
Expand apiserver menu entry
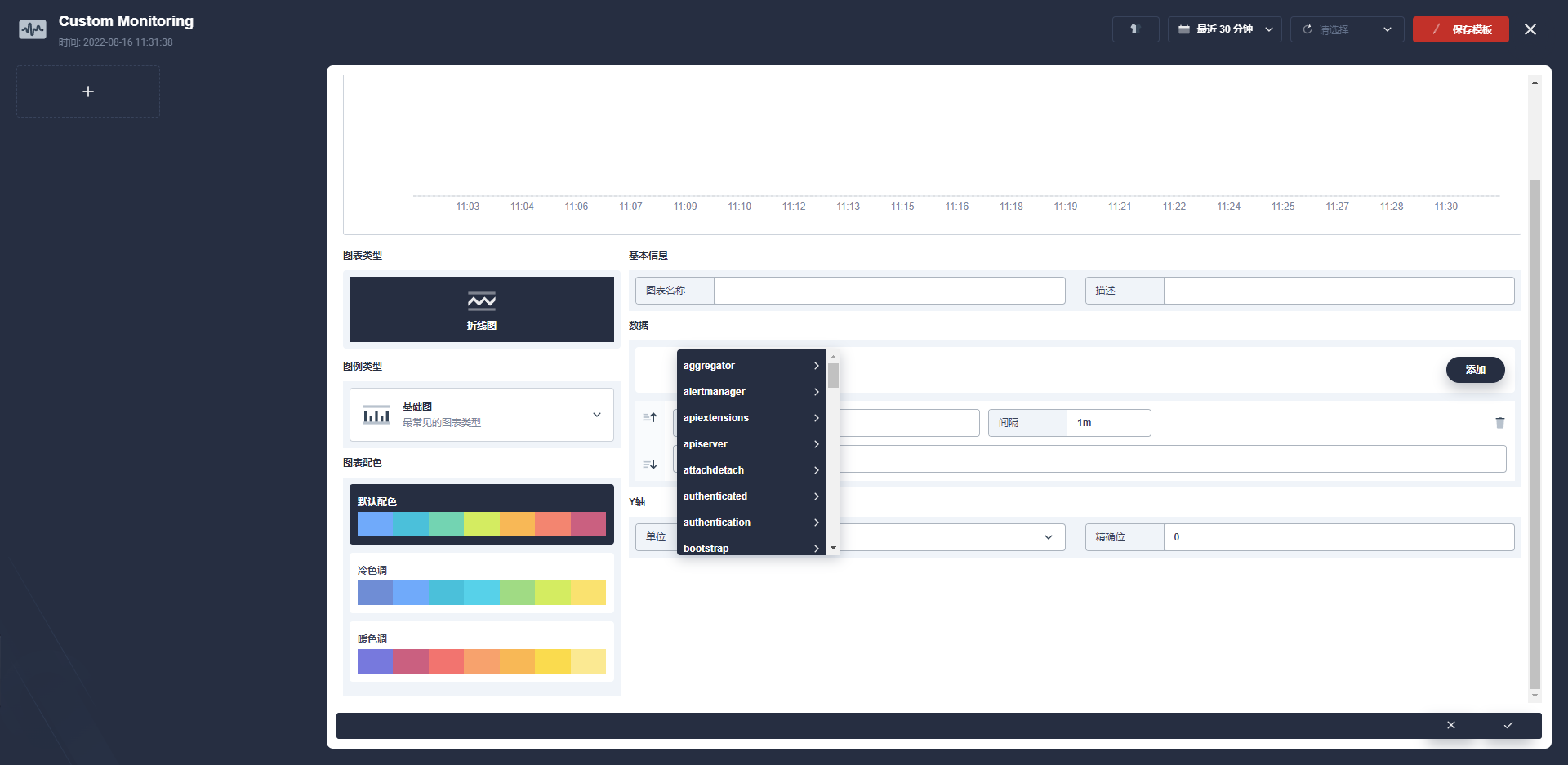[751, 444]
